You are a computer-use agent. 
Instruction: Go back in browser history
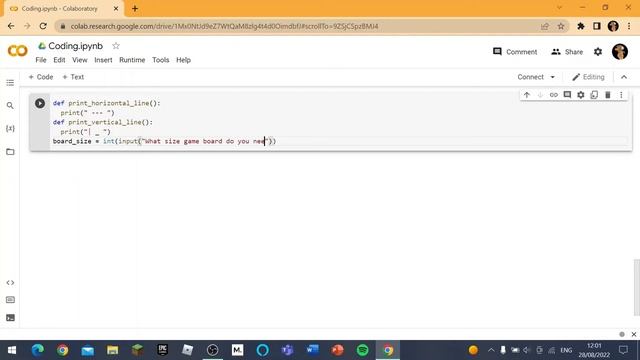11,26
